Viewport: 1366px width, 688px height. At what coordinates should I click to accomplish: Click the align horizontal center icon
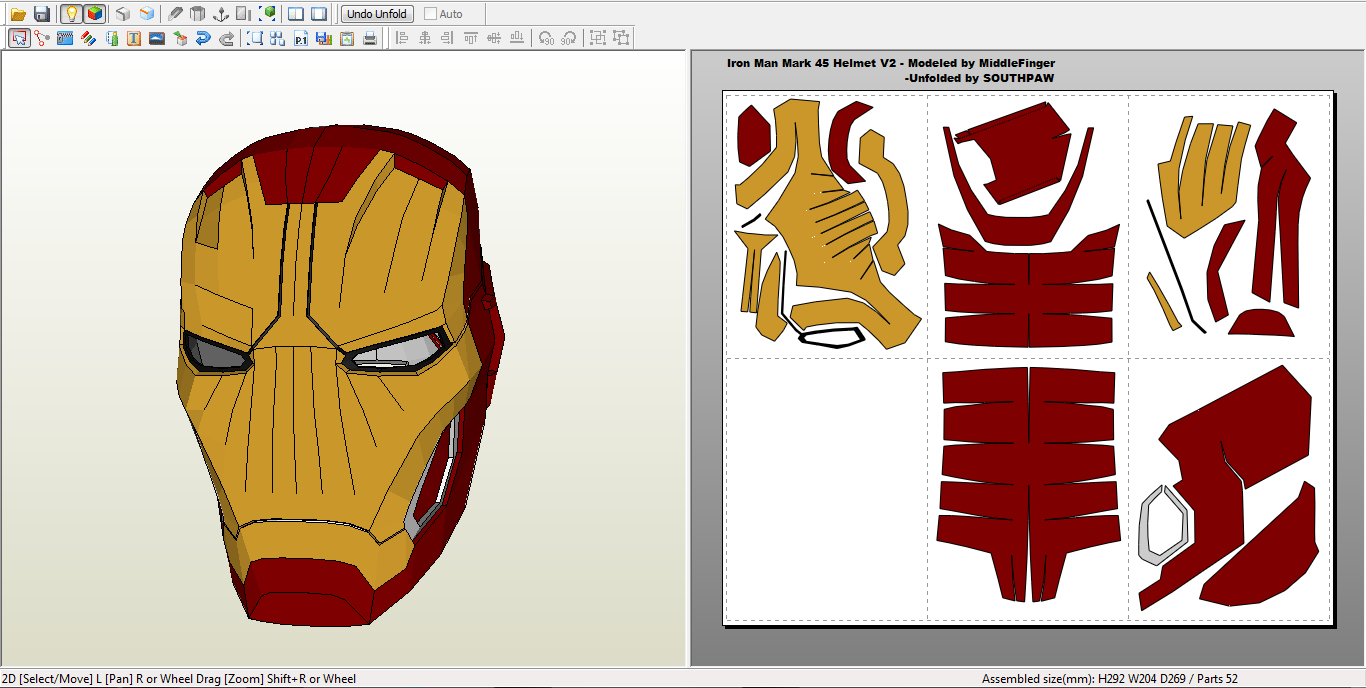point(425,38)
